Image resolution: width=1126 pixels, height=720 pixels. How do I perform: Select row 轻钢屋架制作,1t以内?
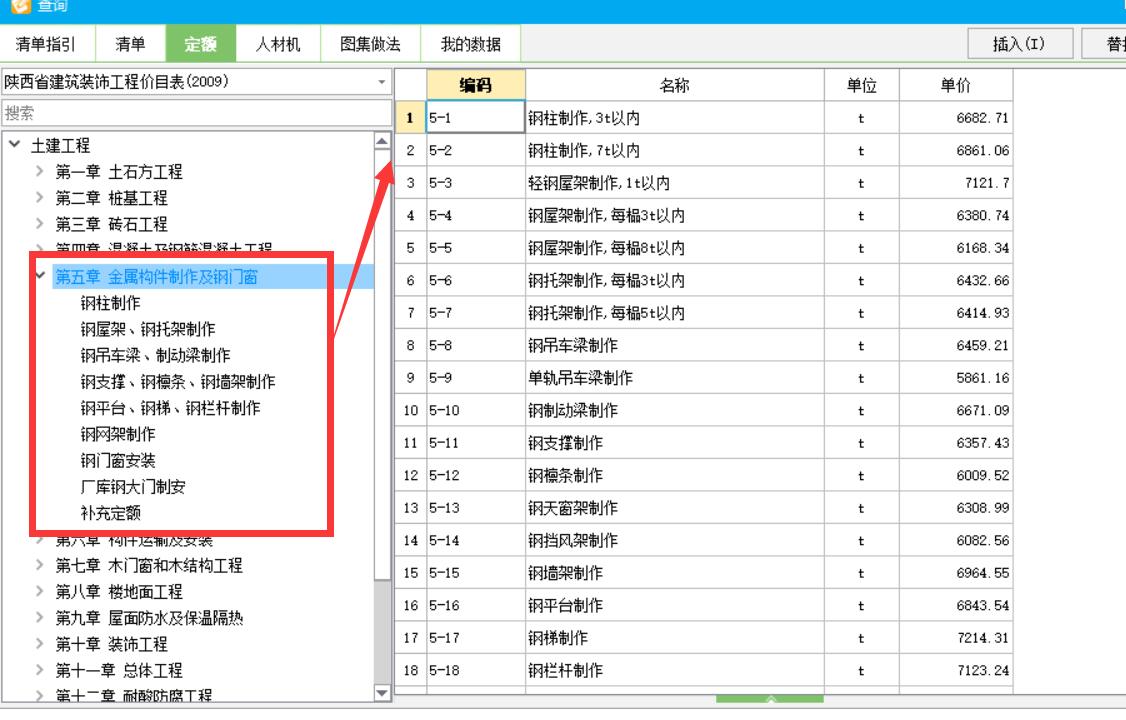pyautogui.click(x=704, y=183)
